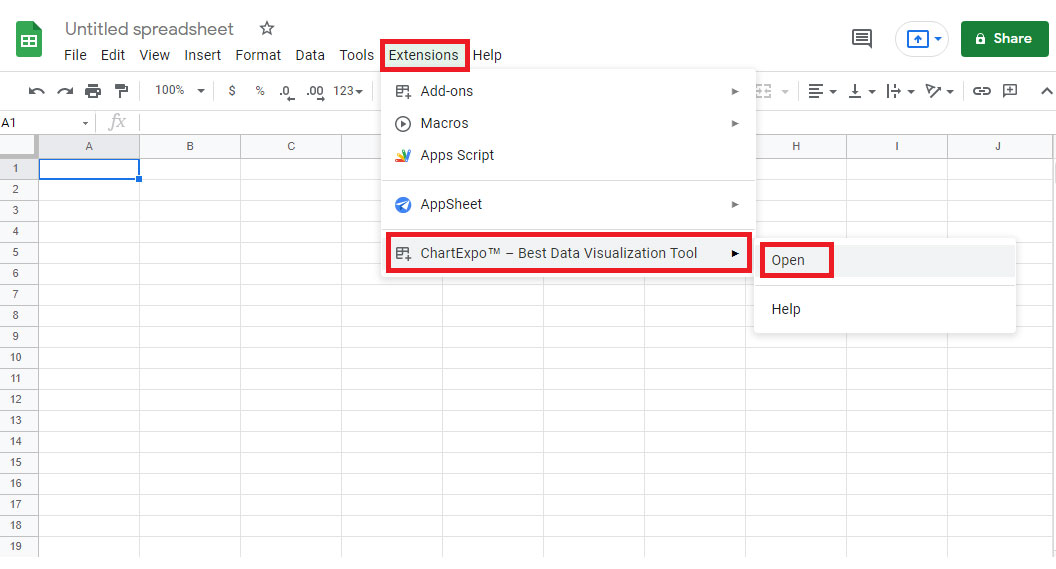The image size is (1056, 569).
Task: Open the AppSheet submenu
Action: coord(568,204)
